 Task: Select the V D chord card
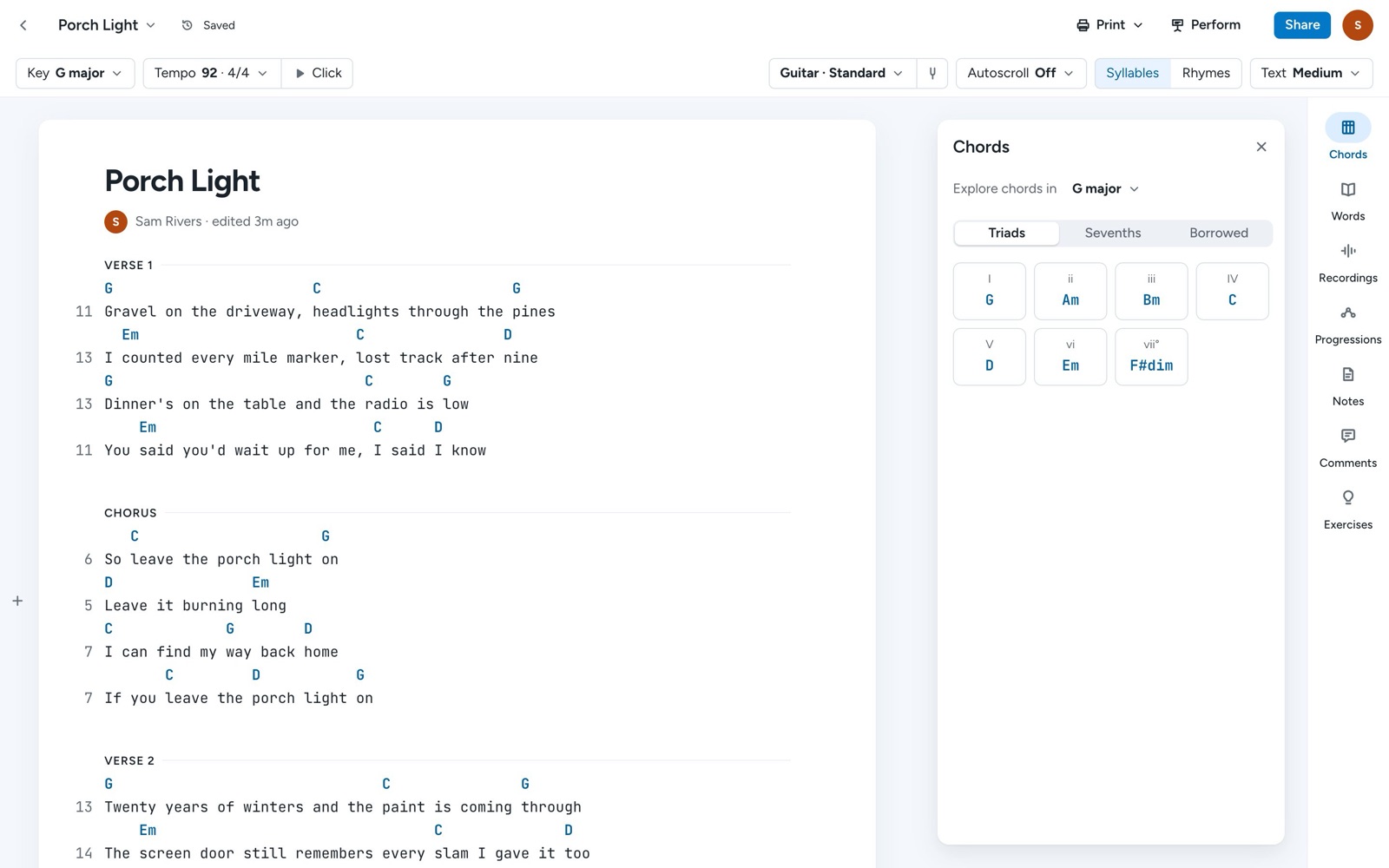pos(989,357)
